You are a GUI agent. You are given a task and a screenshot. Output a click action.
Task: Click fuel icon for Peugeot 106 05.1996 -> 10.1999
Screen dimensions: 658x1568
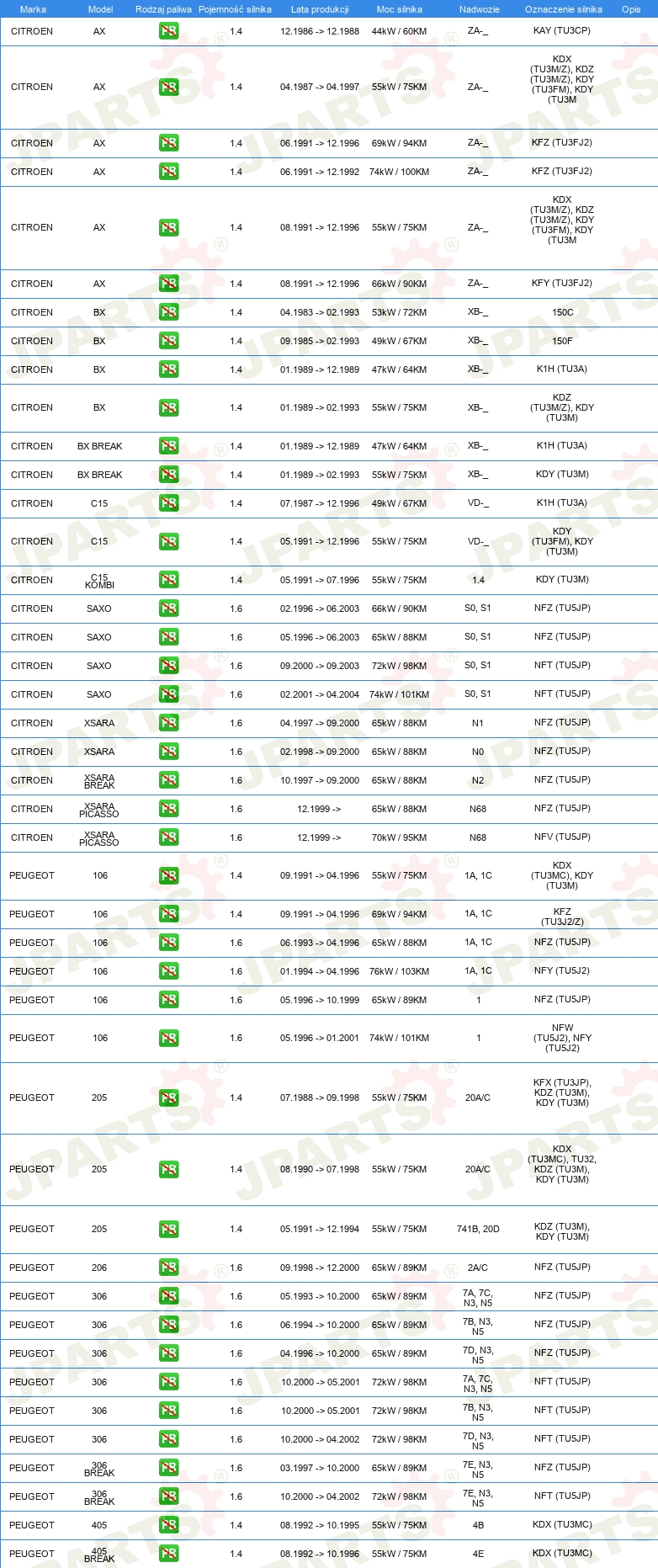[168, 1000]
